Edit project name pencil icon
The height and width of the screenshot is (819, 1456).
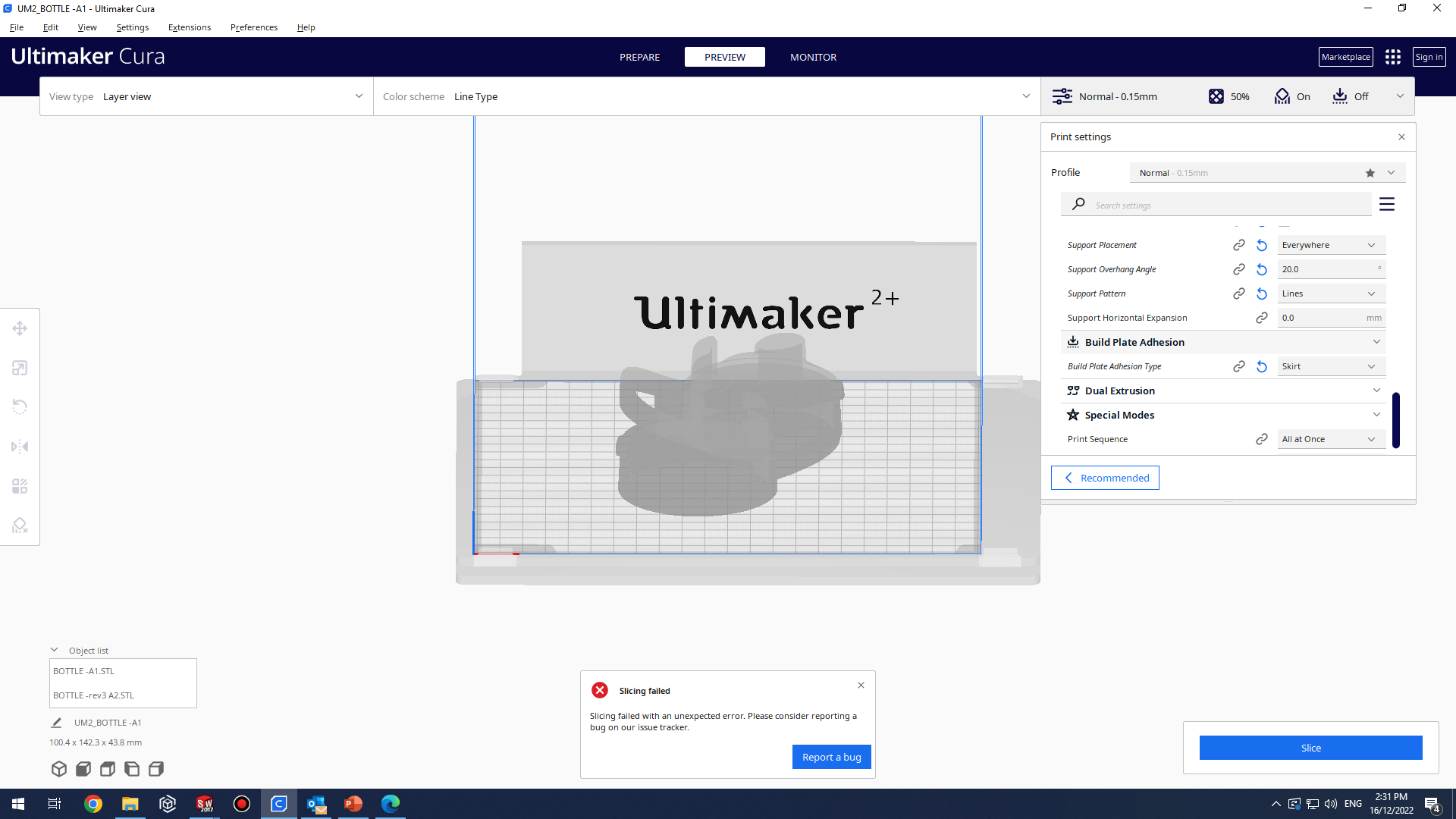(56, 723)
